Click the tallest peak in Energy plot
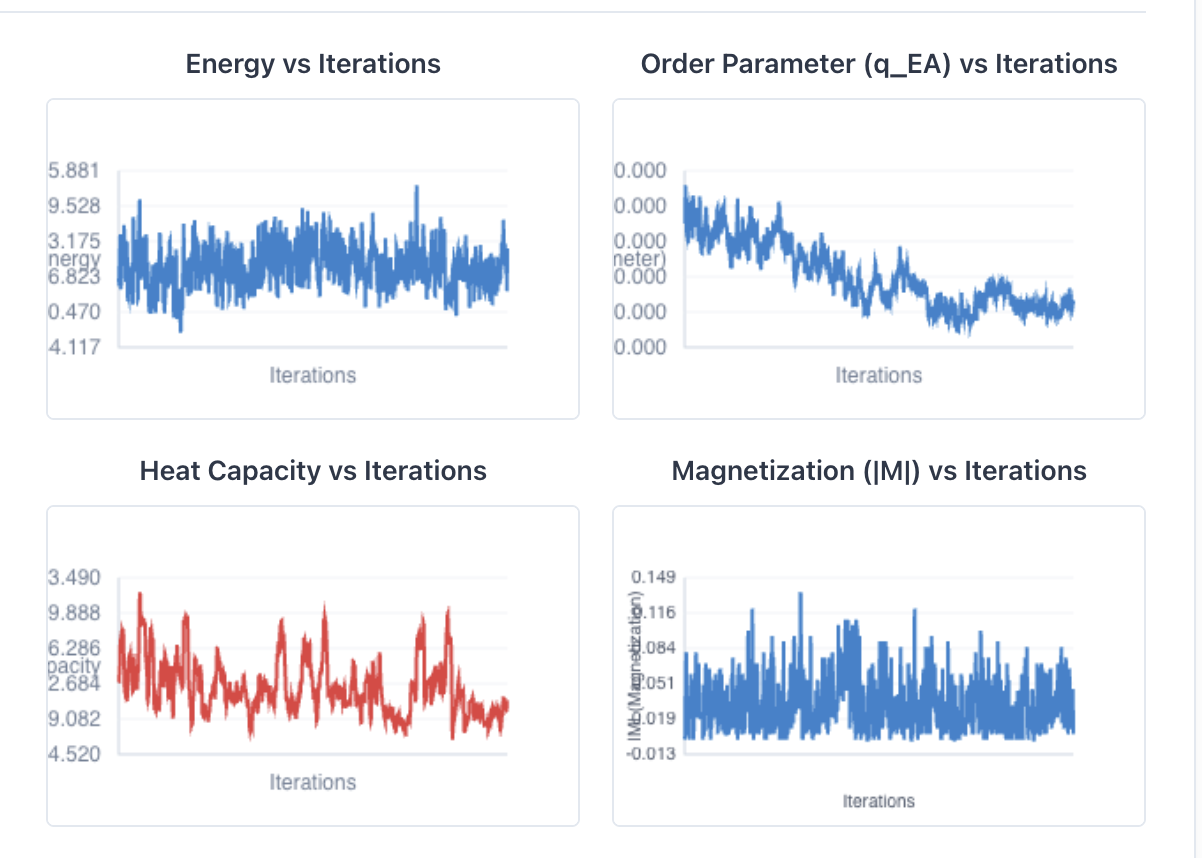This screenshot has width=1202, height=858. coord(416,190)
